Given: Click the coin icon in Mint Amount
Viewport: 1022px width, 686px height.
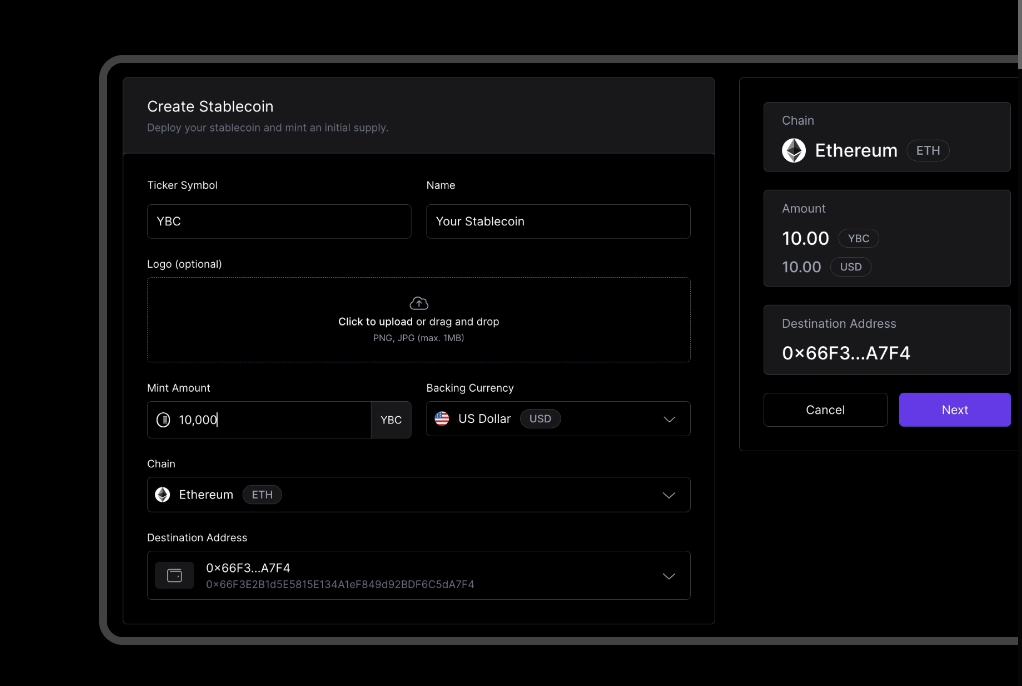Looking at the screenshot, I should click(x=163, y=419).
